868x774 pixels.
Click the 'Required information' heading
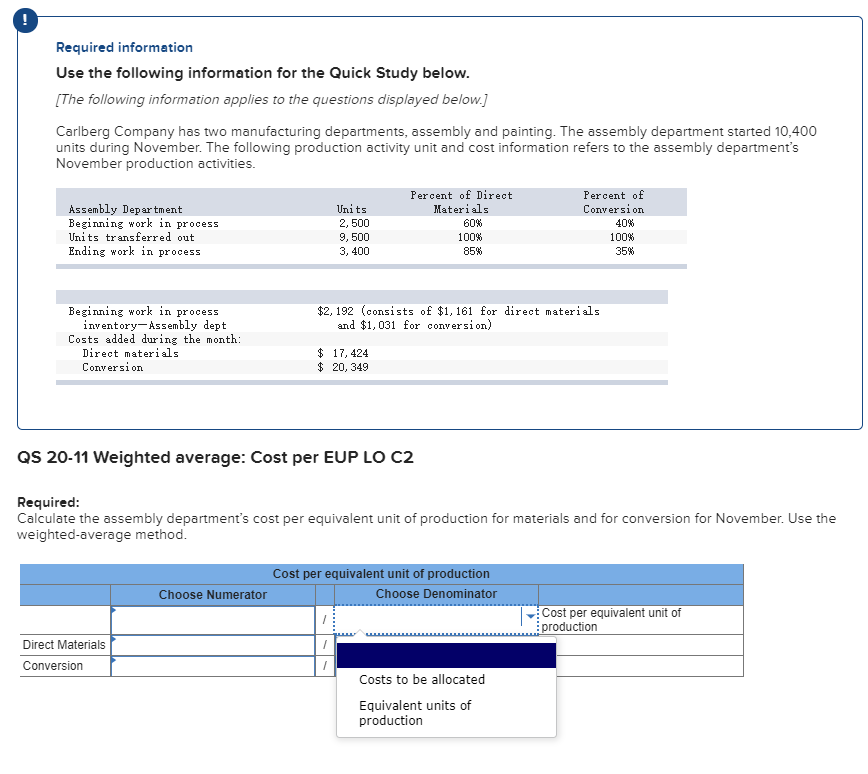(125, 48)
